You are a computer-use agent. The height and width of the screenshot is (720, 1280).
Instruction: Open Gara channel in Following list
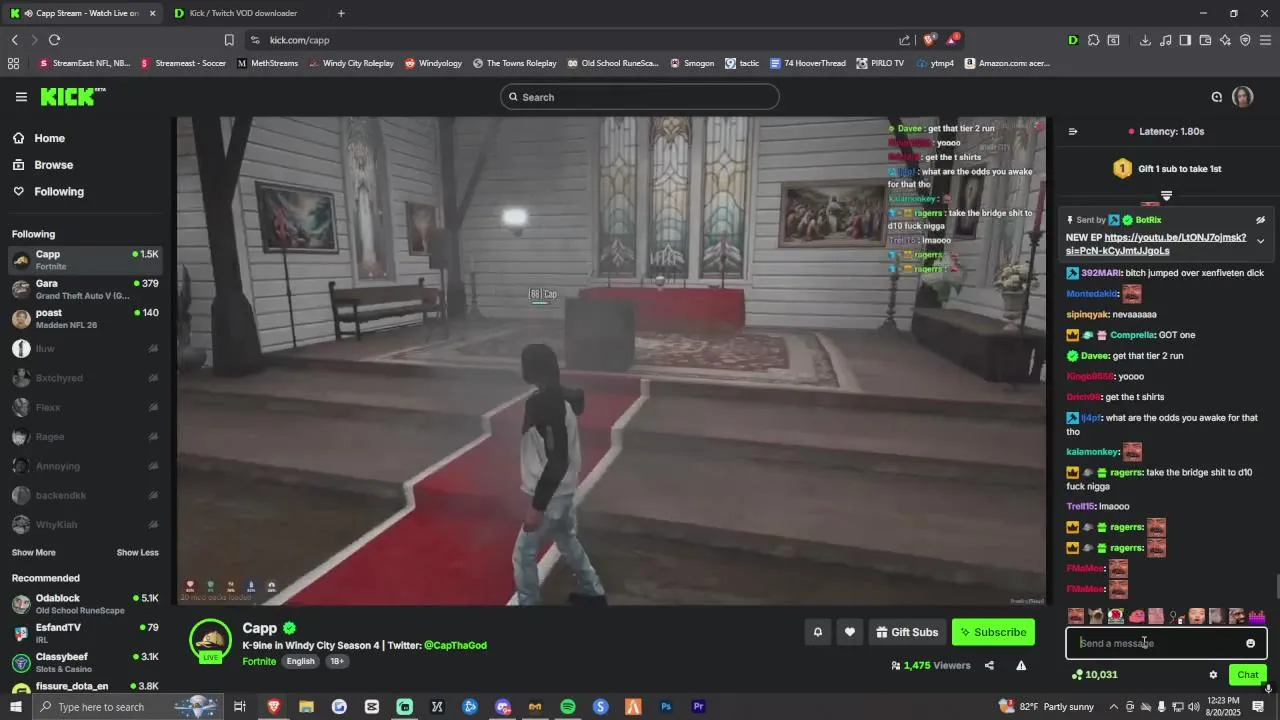click(x=85, y=290)
